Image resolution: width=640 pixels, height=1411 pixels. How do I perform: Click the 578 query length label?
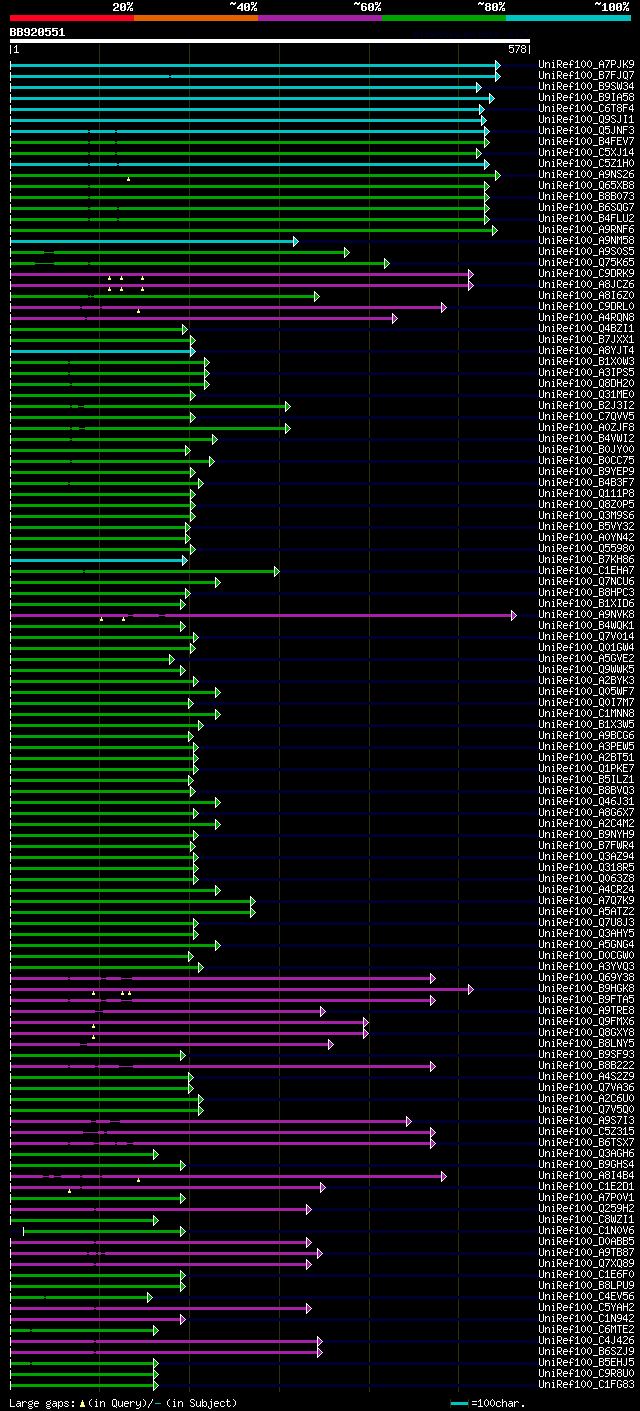518,49
